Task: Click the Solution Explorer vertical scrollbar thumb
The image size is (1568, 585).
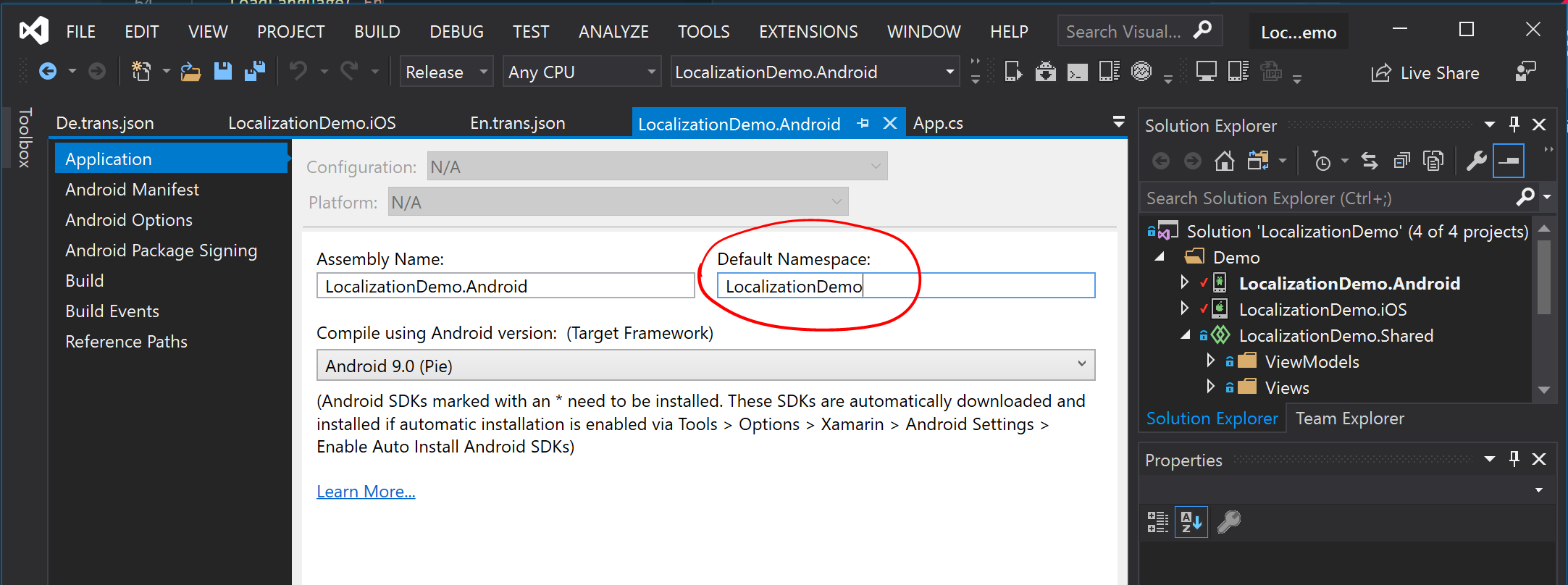Action: (x=1544, y=277)
